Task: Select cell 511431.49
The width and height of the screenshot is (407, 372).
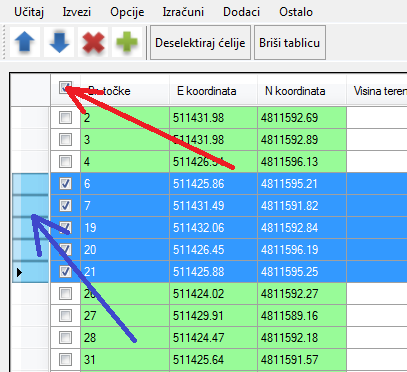Action: tap(213, 205)
